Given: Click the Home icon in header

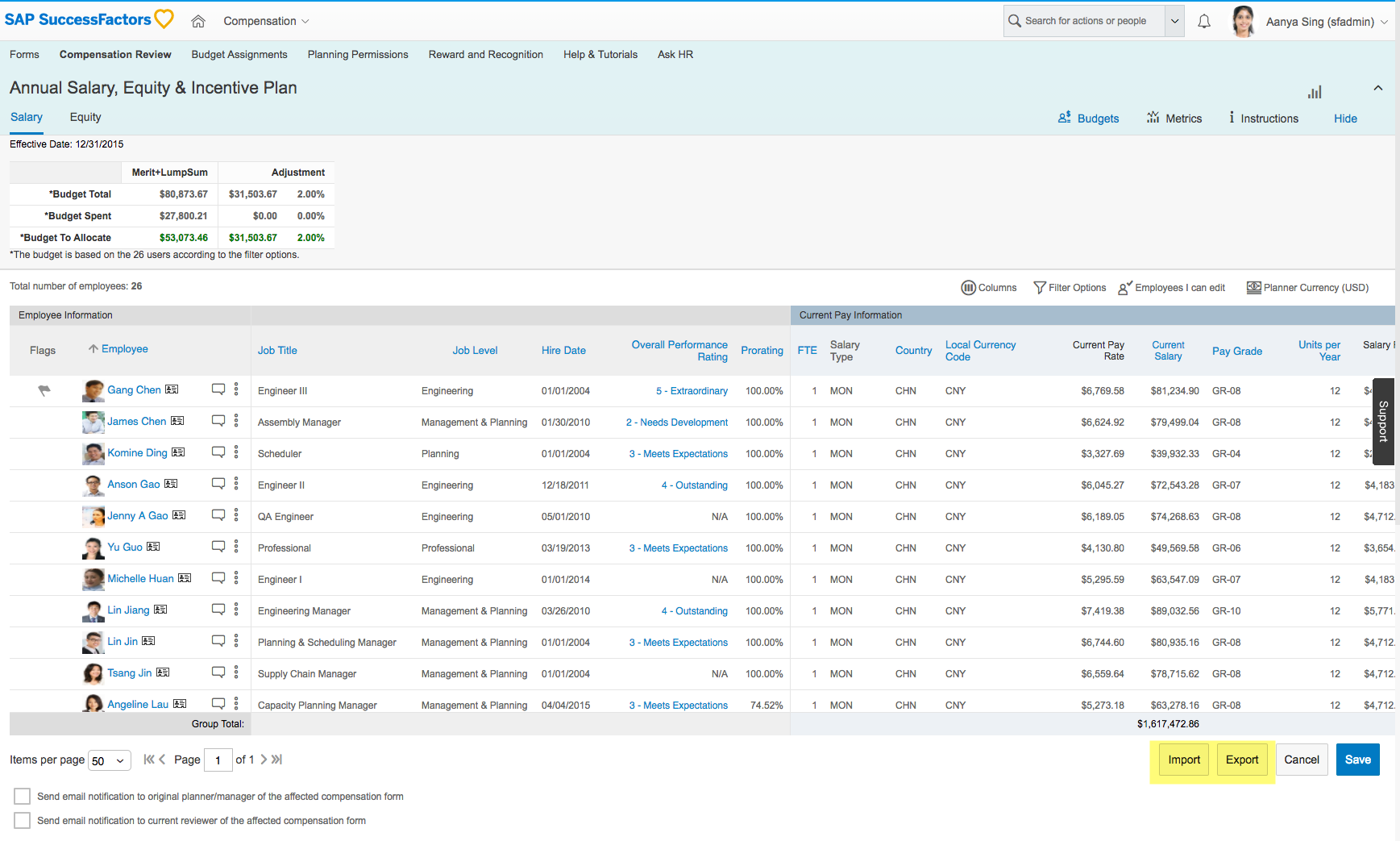Looking at the screenshot, I should point(198,21).
